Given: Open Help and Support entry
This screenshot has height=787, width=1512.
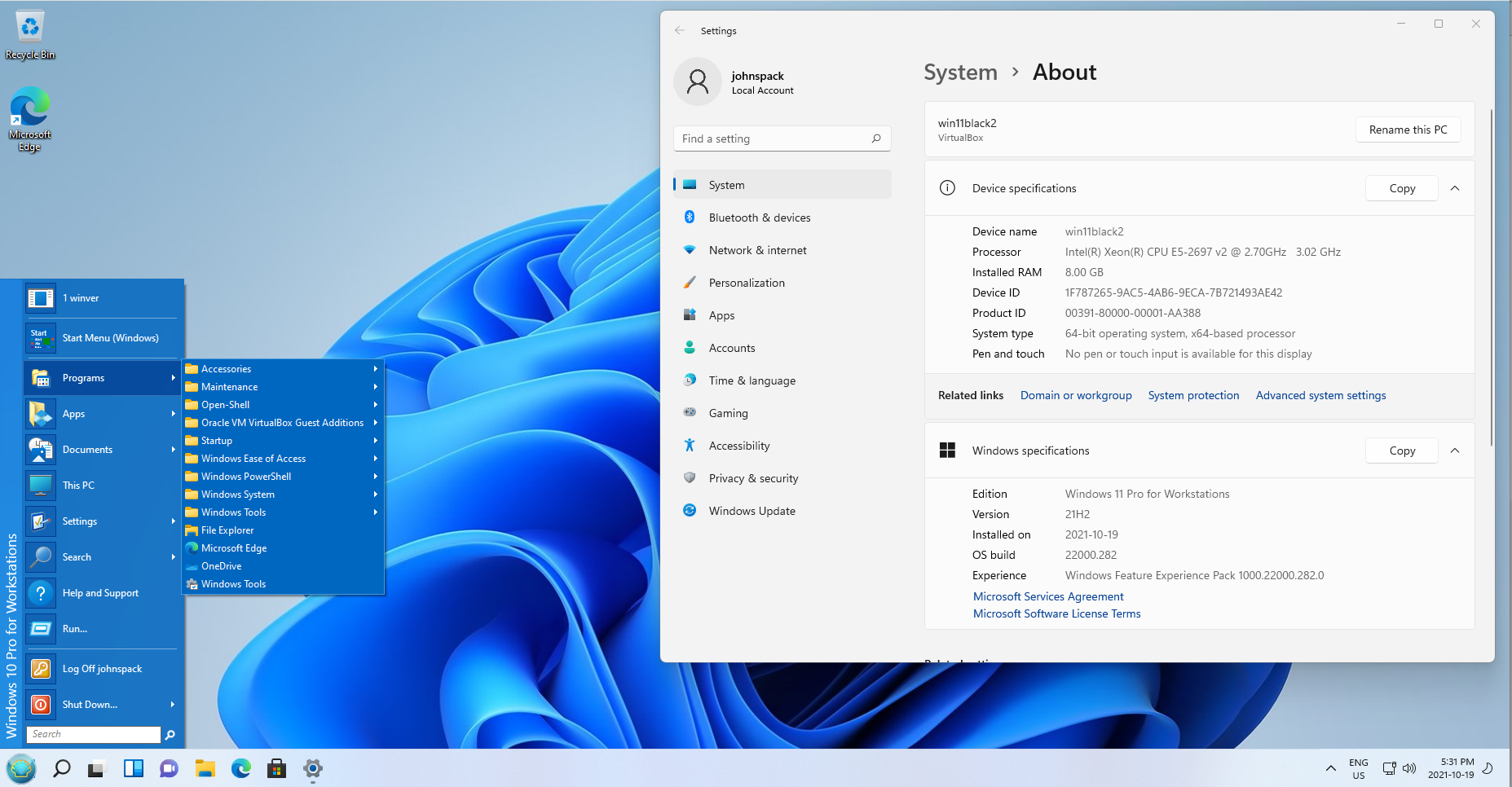Looking at the screenshot, I should coord(101,593).
